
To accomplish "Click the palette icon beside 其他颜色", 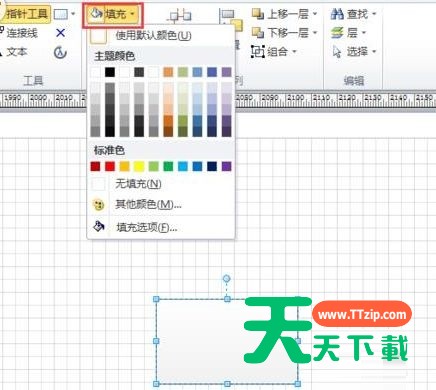I will point(98,205).
